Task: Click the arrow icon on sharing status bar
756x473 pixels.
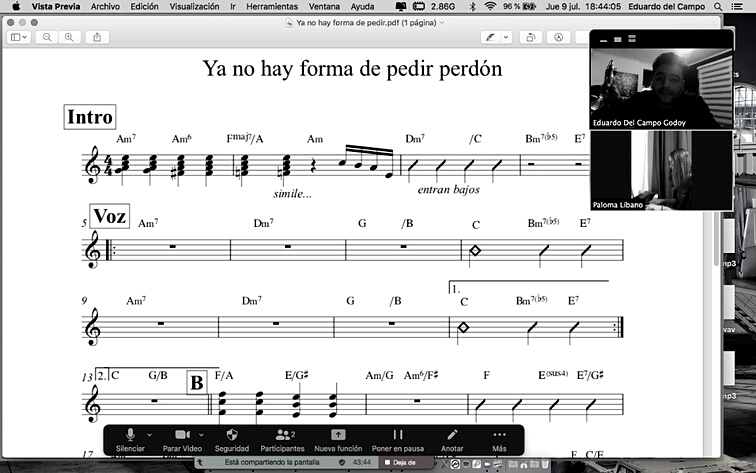Action: (x=200, y=462)
